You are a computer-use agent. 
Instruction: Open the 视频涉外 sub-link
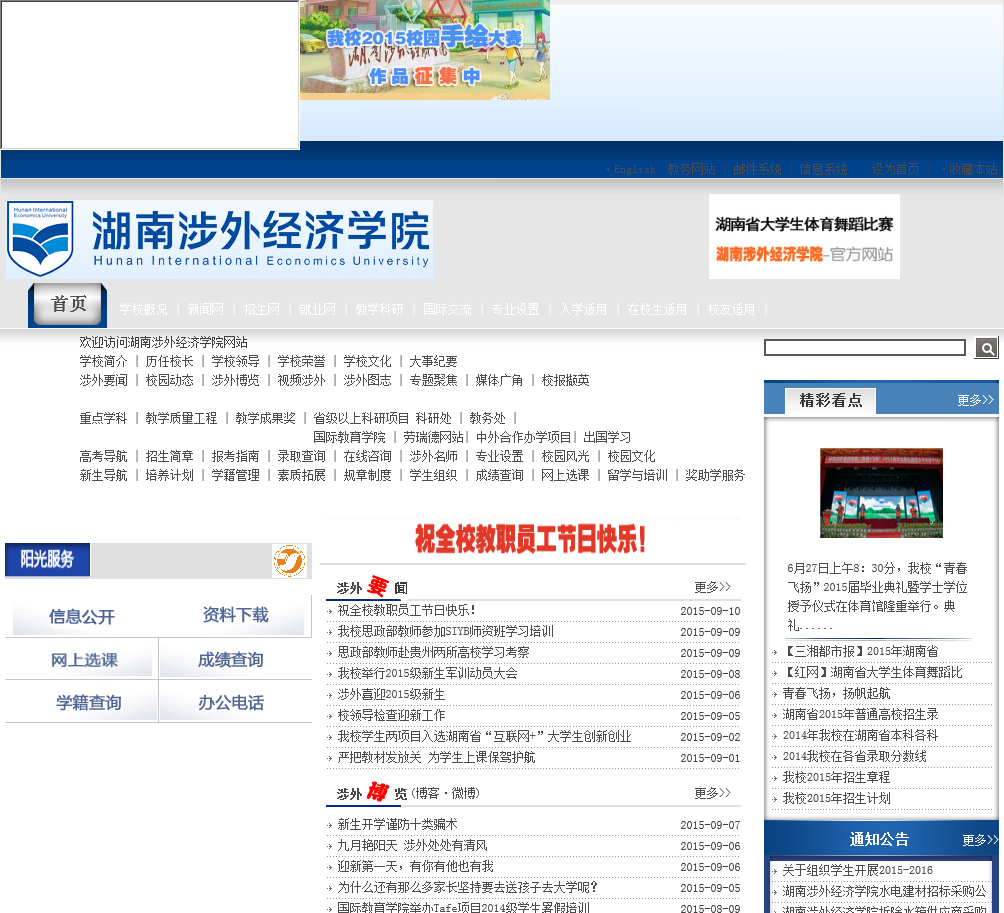301,380
